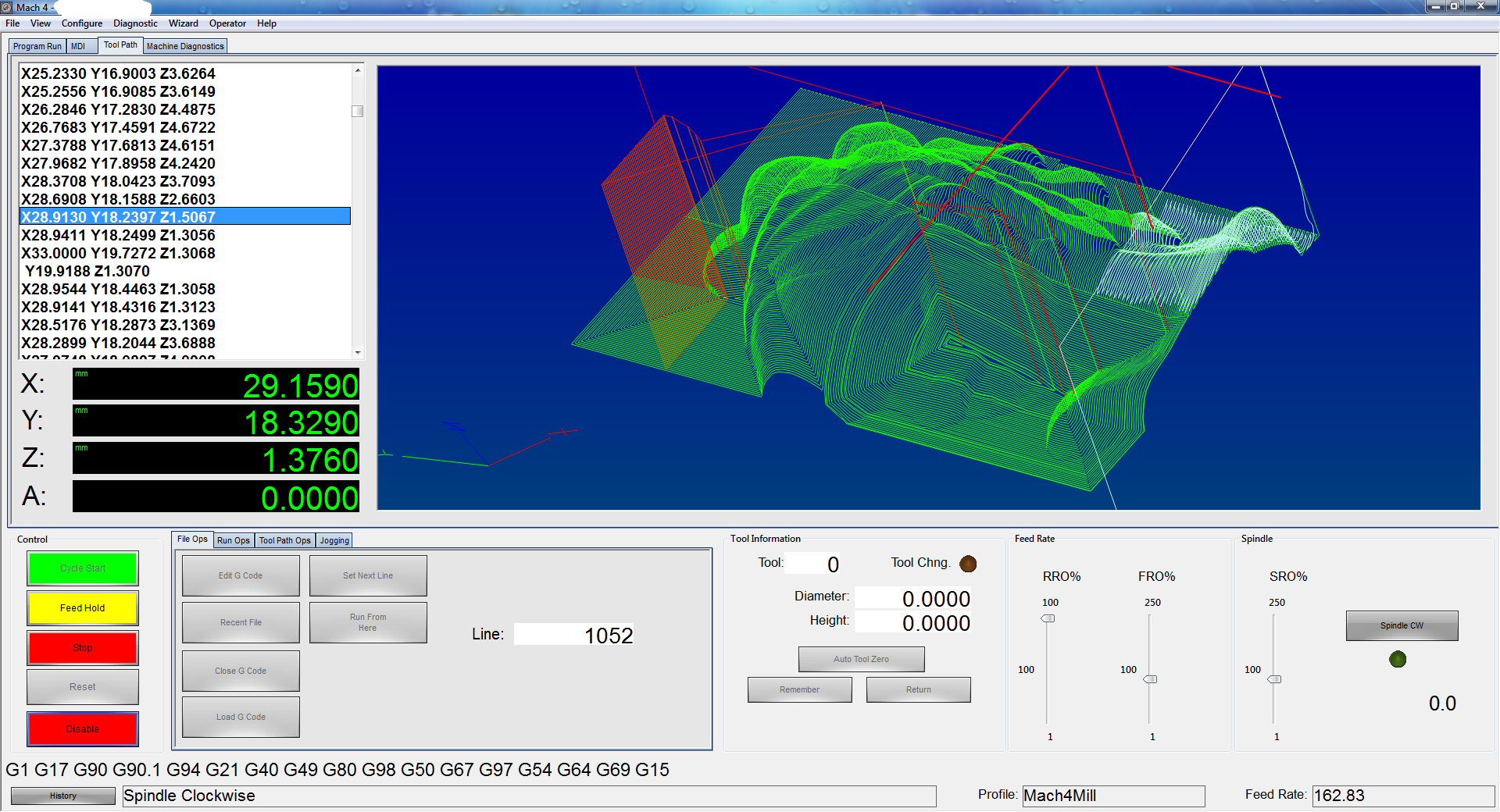Screen dimensions: 1500x812
Task: Open the Jogging tab
Action: [x=334, y=540]
